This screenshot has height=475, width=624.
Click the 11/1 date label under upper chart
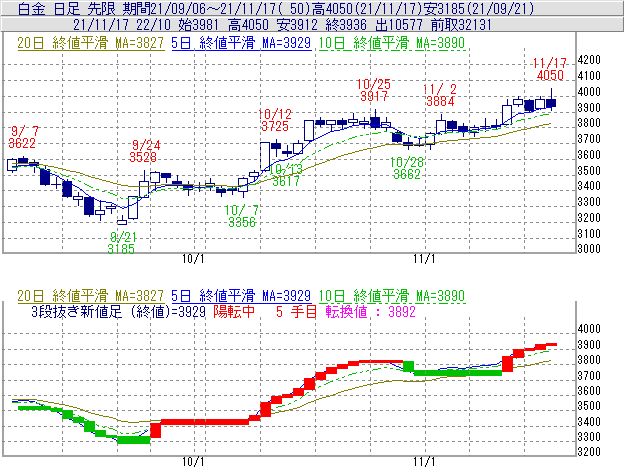[x=424, y=259]
